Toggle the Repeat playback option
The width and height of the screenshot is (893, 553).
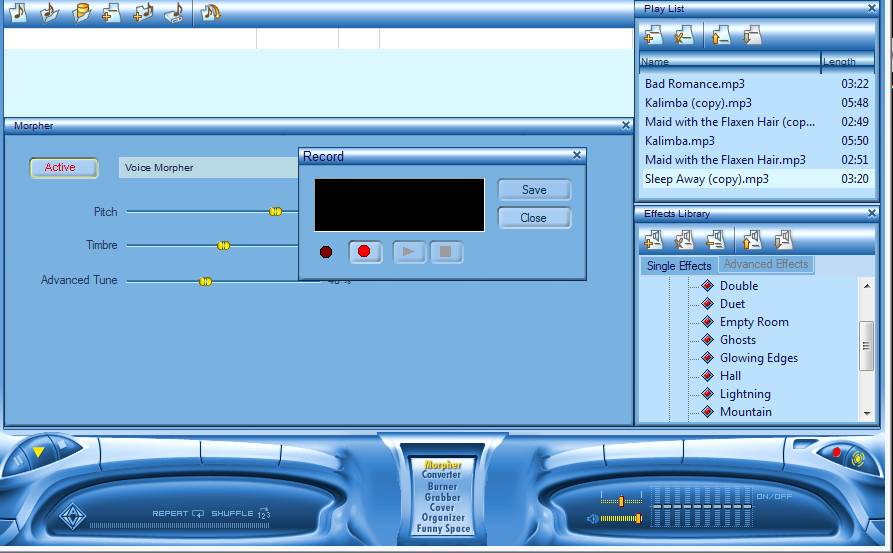177,514
